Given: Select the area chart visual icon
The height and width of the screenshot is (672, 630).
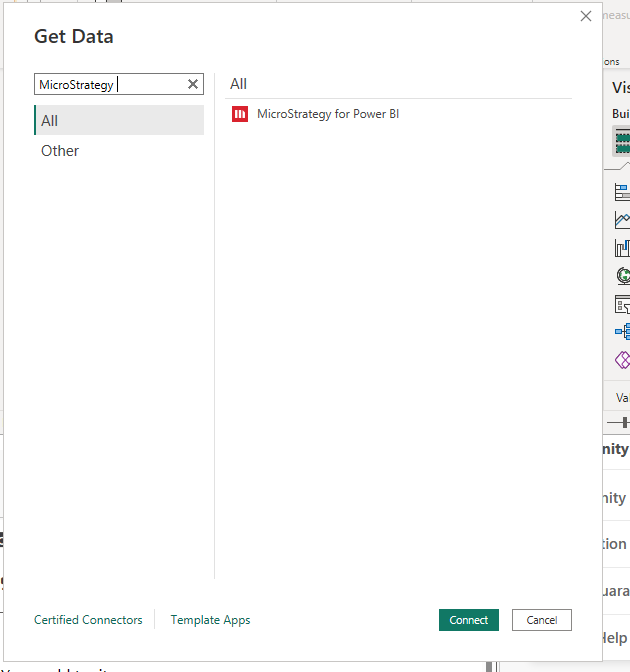Looking at the screenshot, I should pos(622,220).
